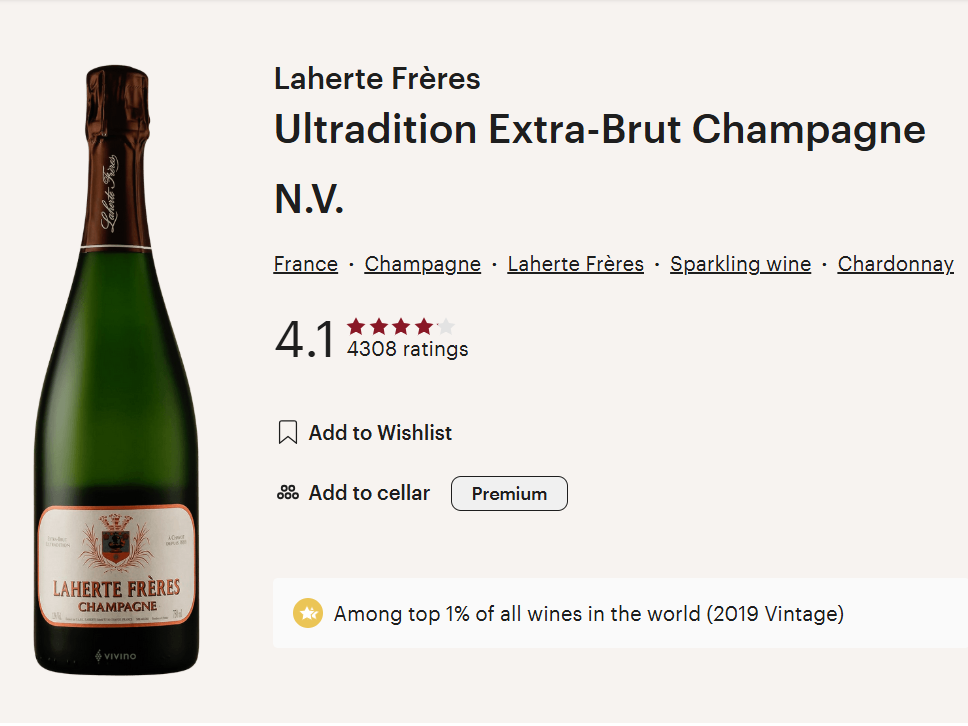Click the fourth red rating star
This screenshot has height=726, width=968.
pos(424,326)
